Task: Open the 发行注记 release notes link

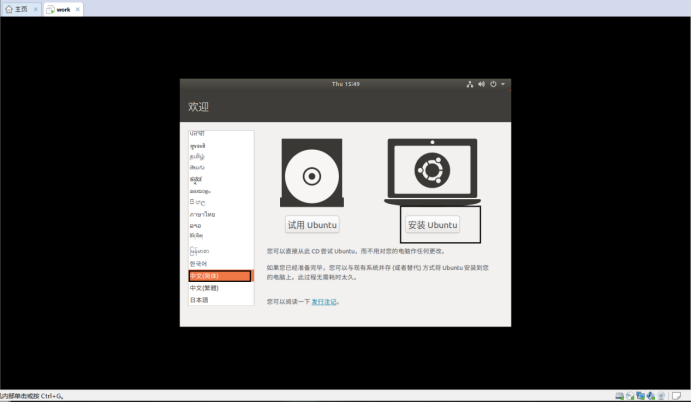Action: coord(324,302)
